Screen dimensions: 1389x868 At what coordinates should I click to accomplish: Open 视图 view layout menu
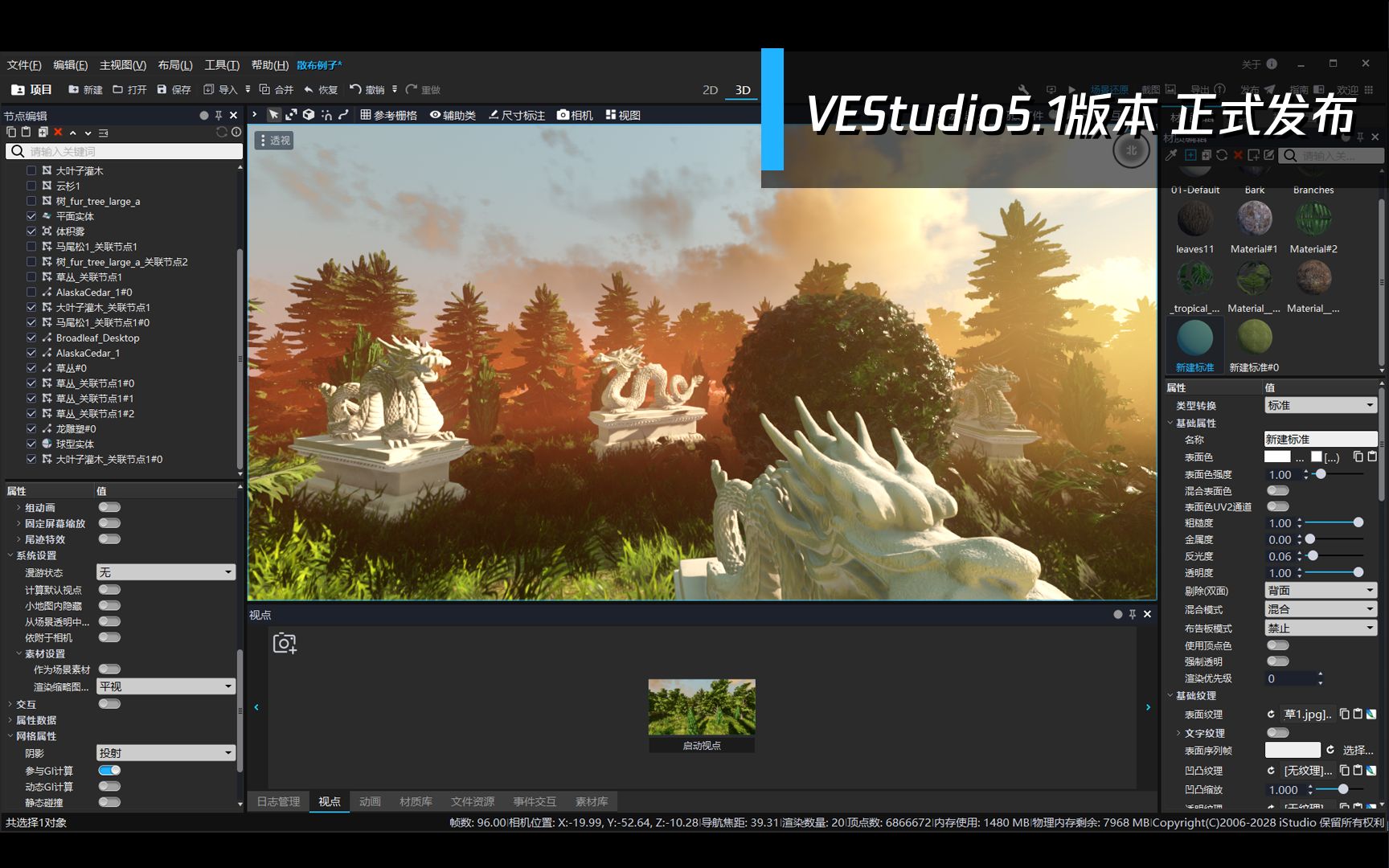(x=623, y=115)
